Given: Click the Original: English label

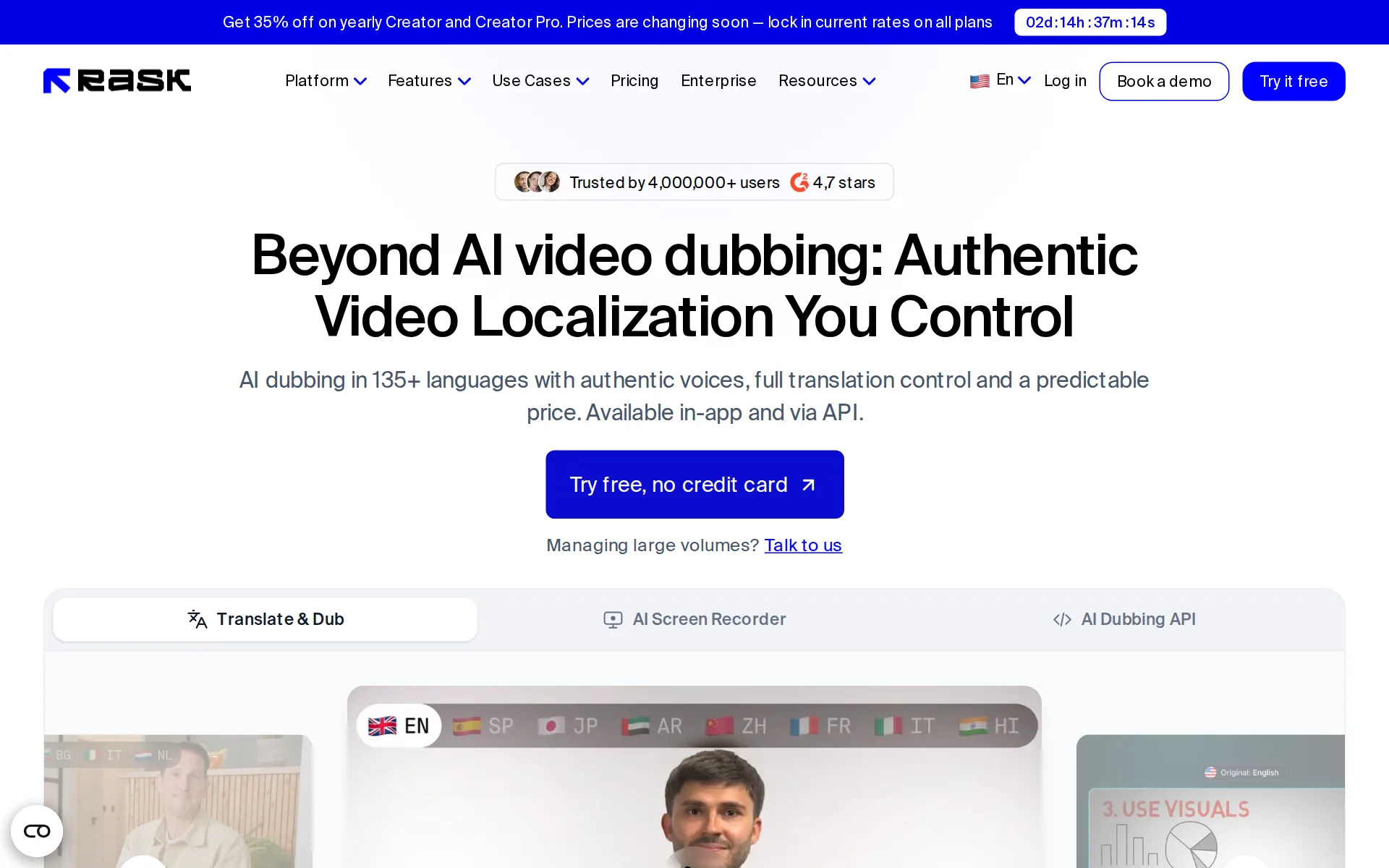Looking at the screenshot, I should click(x=1241, y=773).
